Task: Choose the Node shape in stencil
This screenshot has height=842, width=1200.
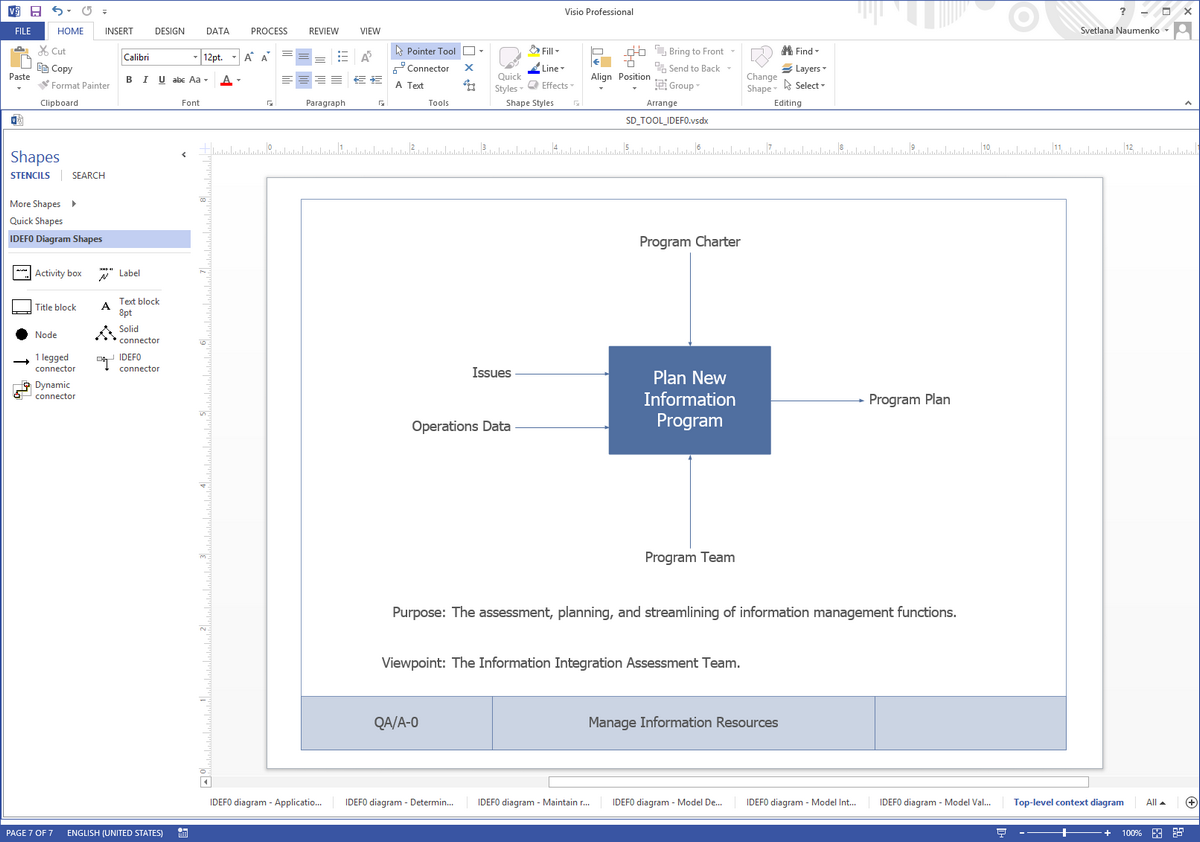Action: [x=35, y=335]
